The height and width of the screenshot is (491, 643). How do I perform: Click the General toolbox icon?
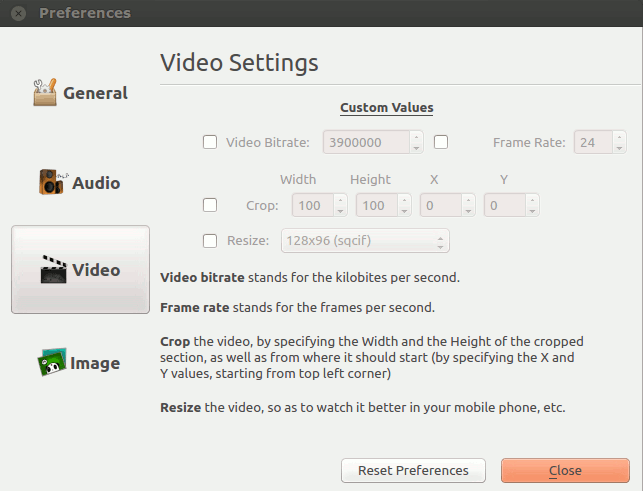(x=45, y=92)
